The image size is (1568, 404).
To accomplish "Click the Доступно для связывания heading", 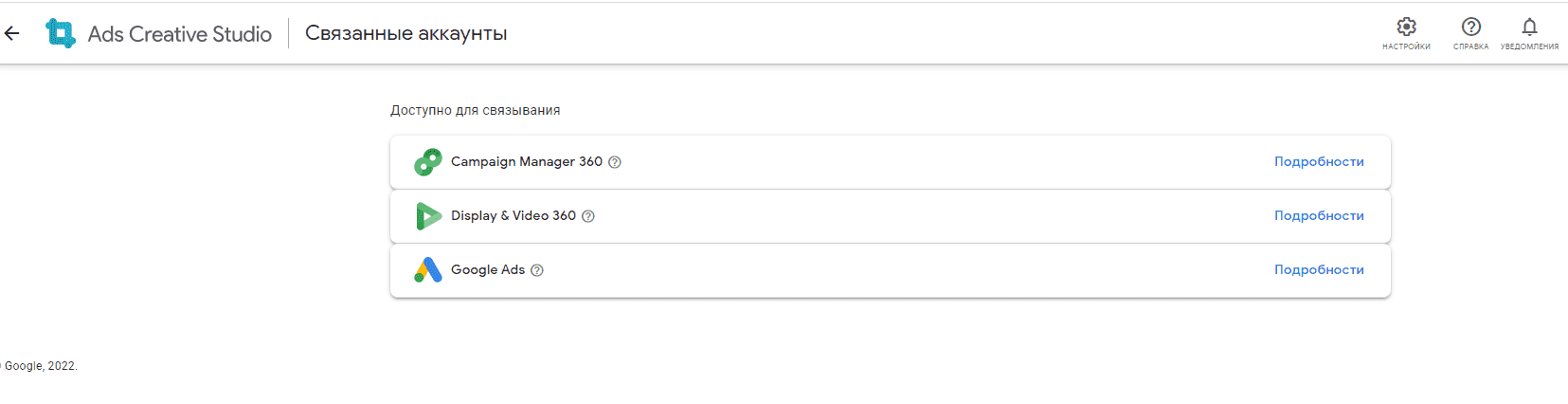I will [x=475, y=110].
